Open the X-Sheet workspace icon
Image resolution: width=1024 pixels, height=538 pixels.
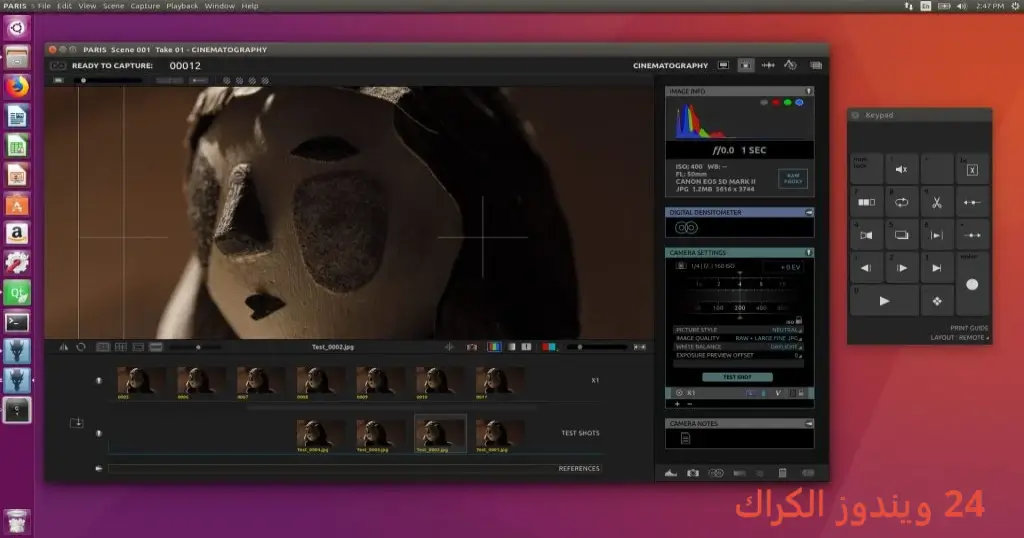[x=816, y=65]
